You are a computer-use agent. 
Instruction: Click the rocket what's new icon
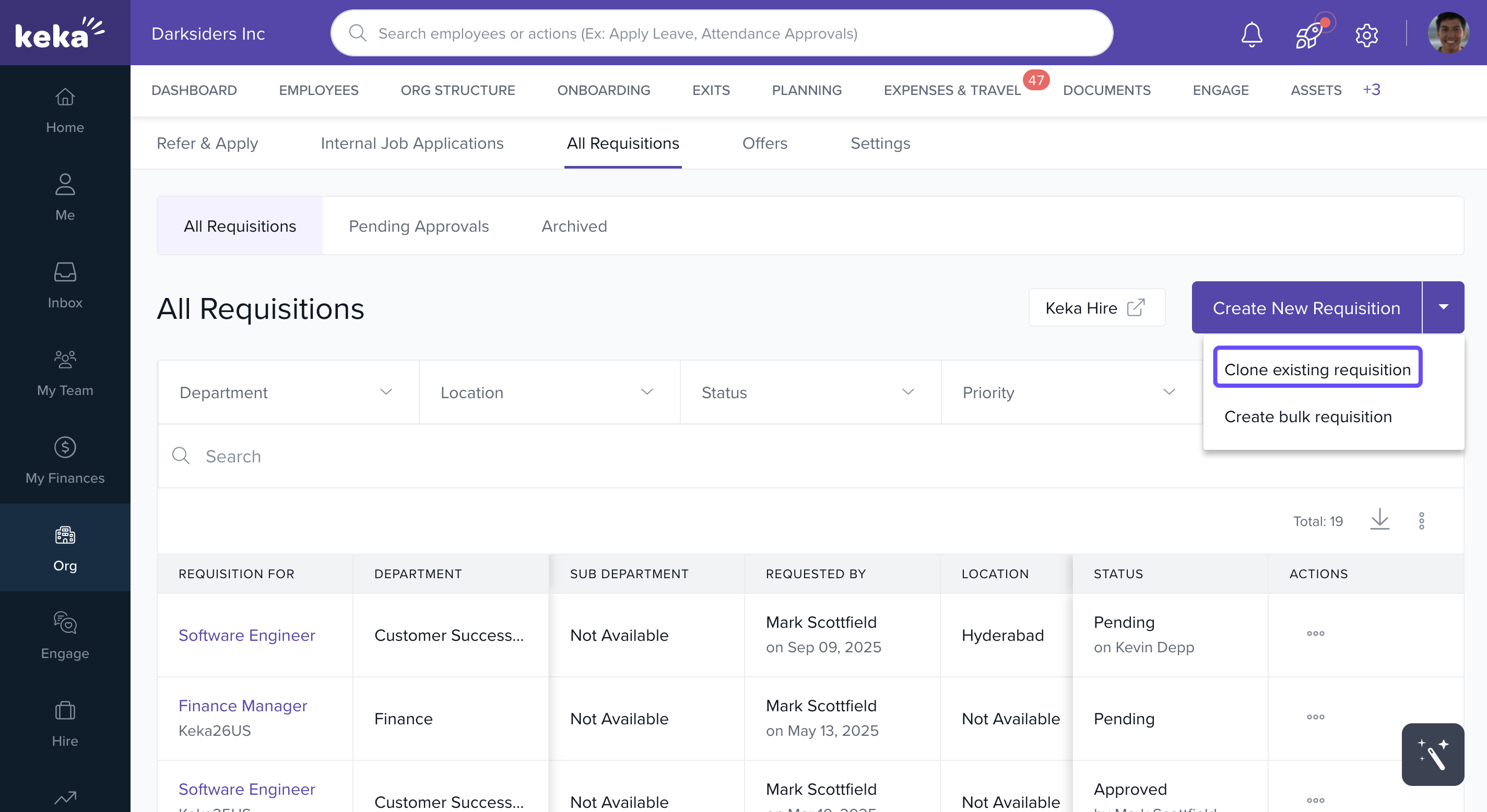pos(1308,35)
